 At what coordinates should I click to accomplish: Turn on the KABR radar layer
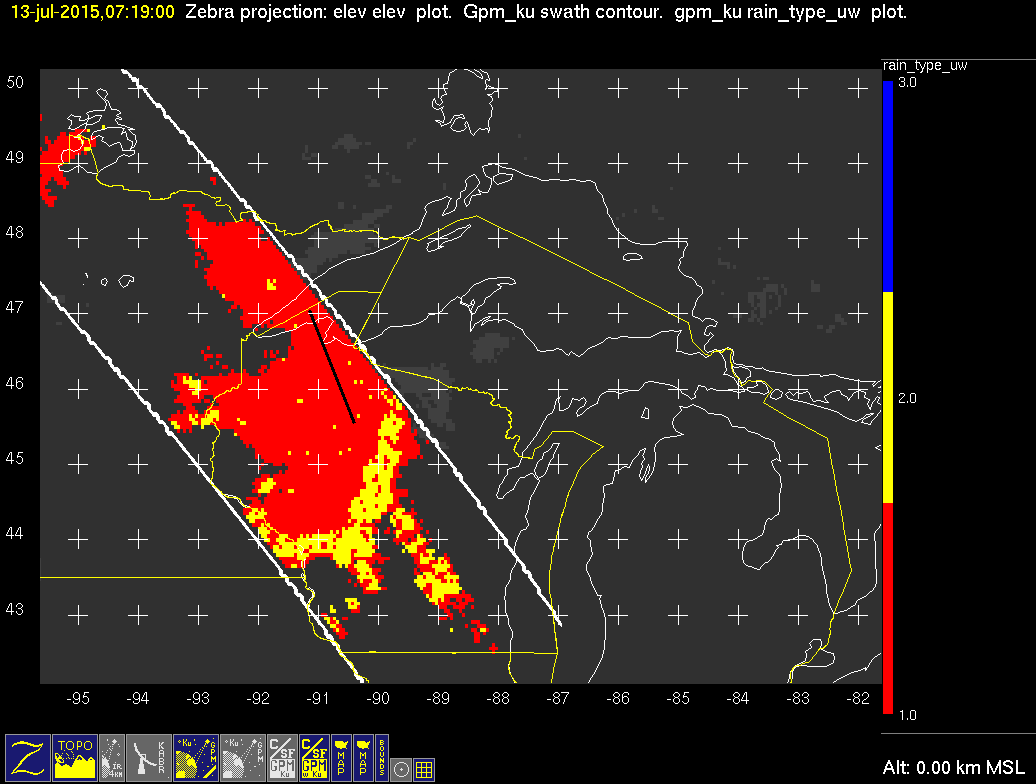(x=150, y=757)
